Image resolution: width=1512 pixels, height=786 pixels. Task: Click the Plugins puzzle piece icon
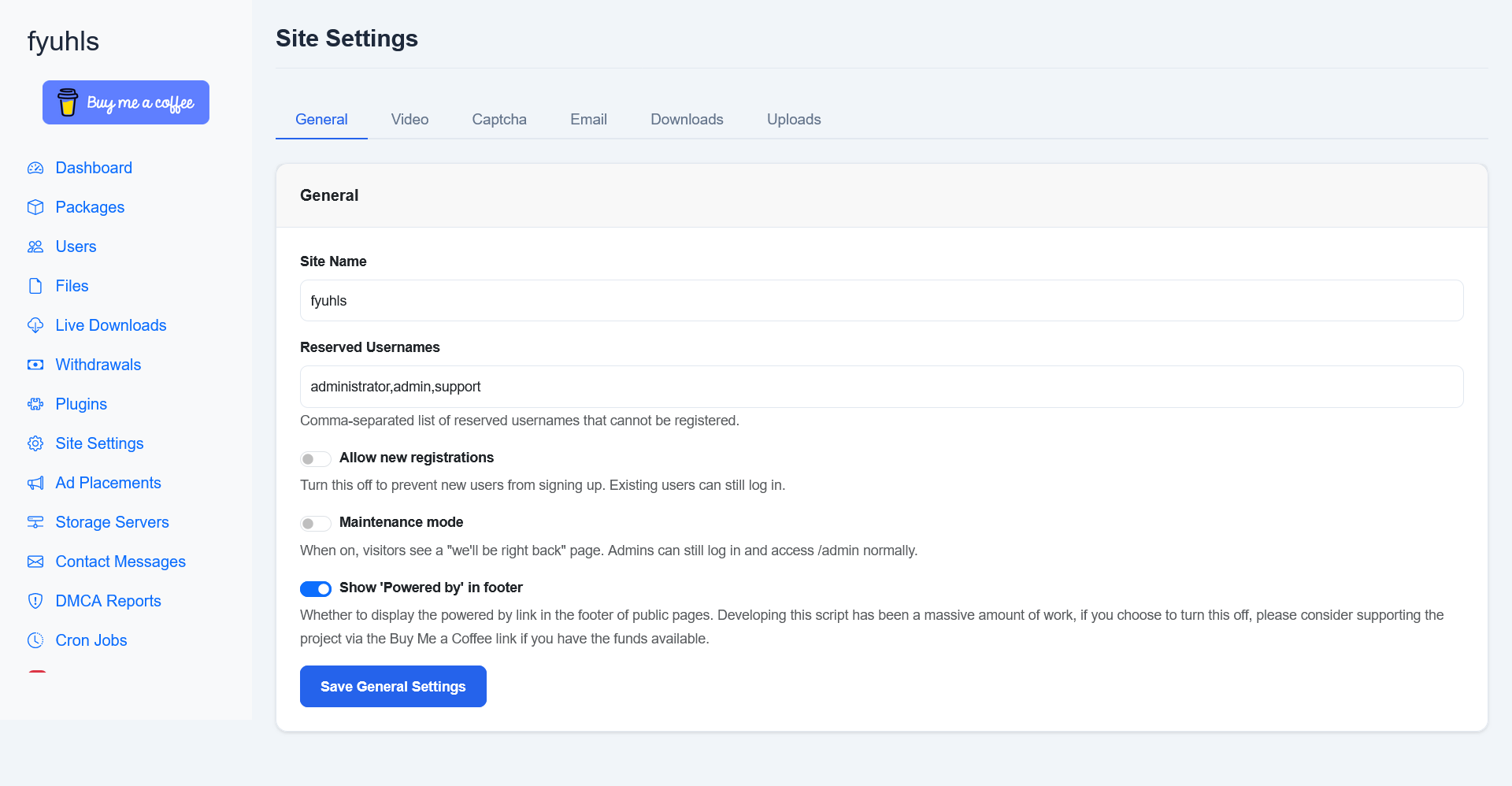pos(35,404)
